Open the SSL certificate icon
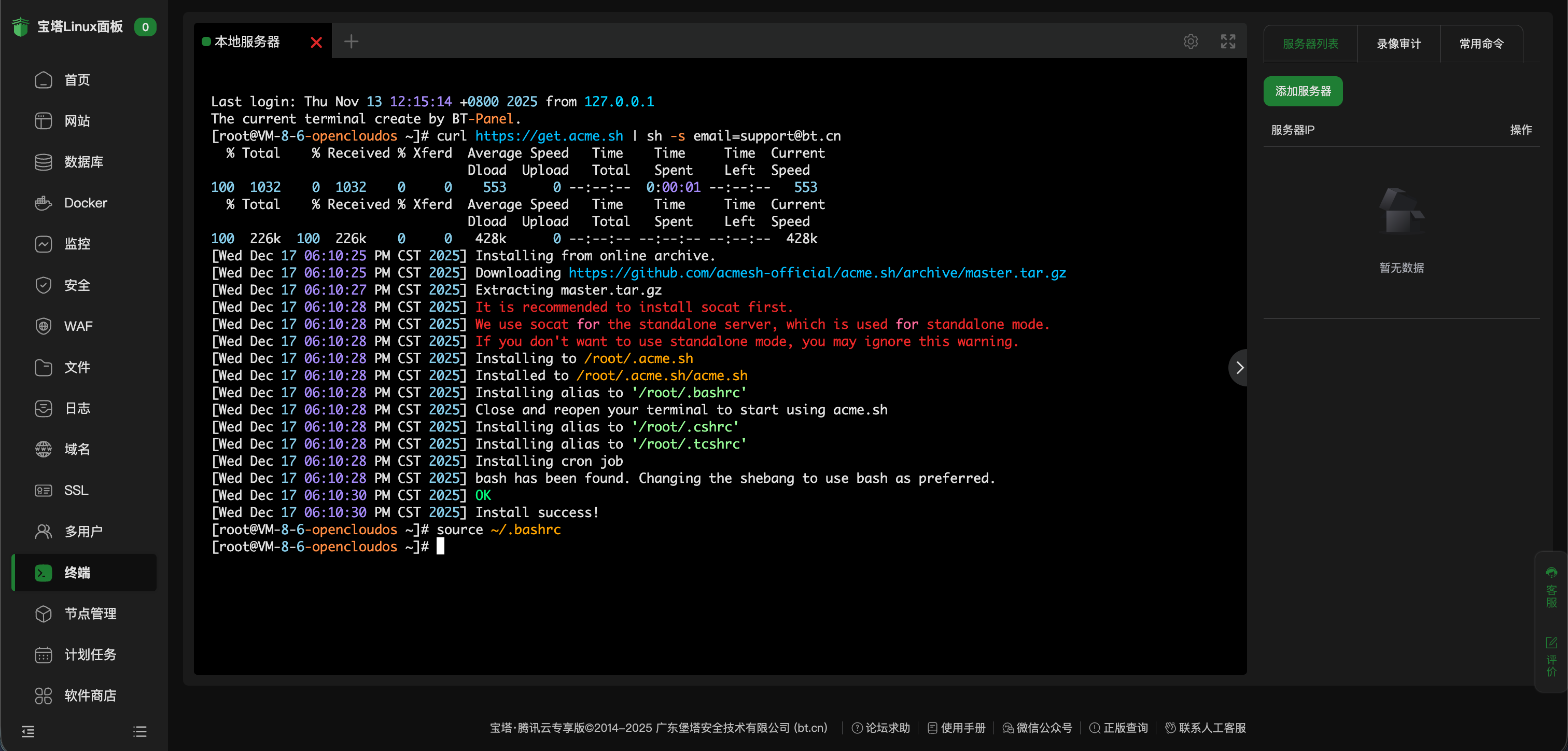This screenshot has width=1568, height=751. [43, 490]
